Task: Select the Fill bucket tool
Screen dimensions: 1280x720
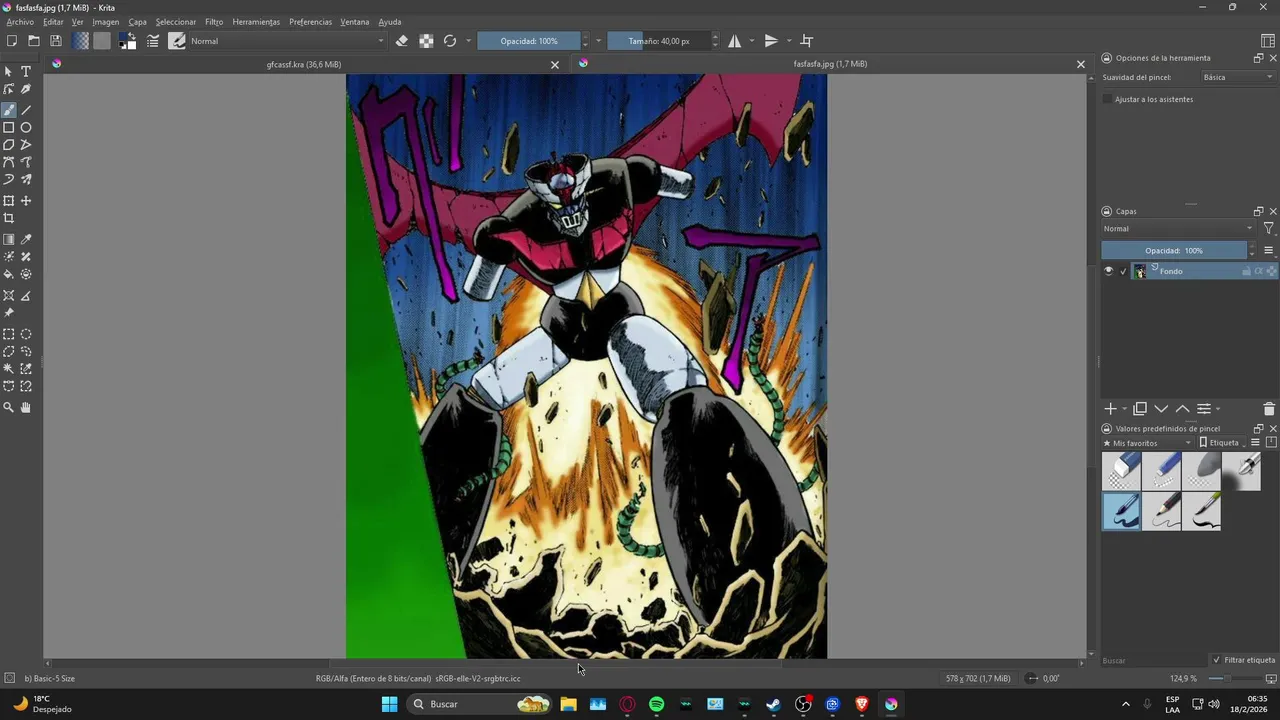Action: pyautogui.click(x=9, y=274)
